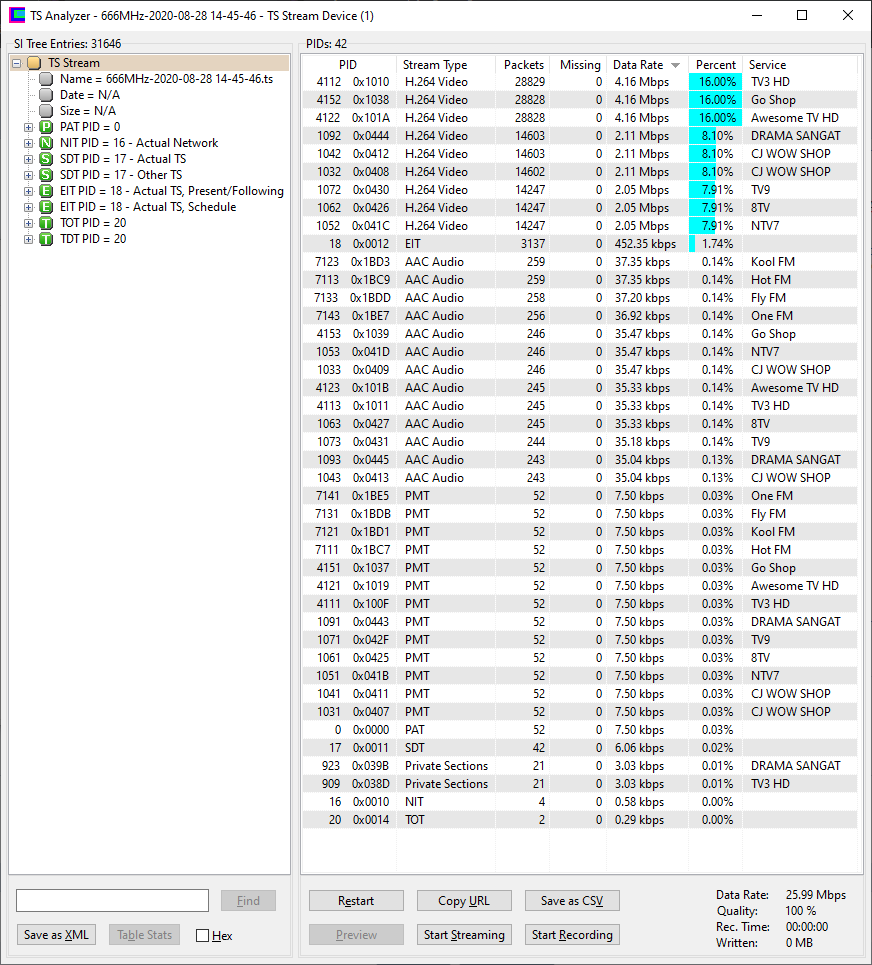Image resolution: width=872 pixels, height=965 pixels.
Task: Enable the Hex checkbox
Action: (x=203, y=936)
